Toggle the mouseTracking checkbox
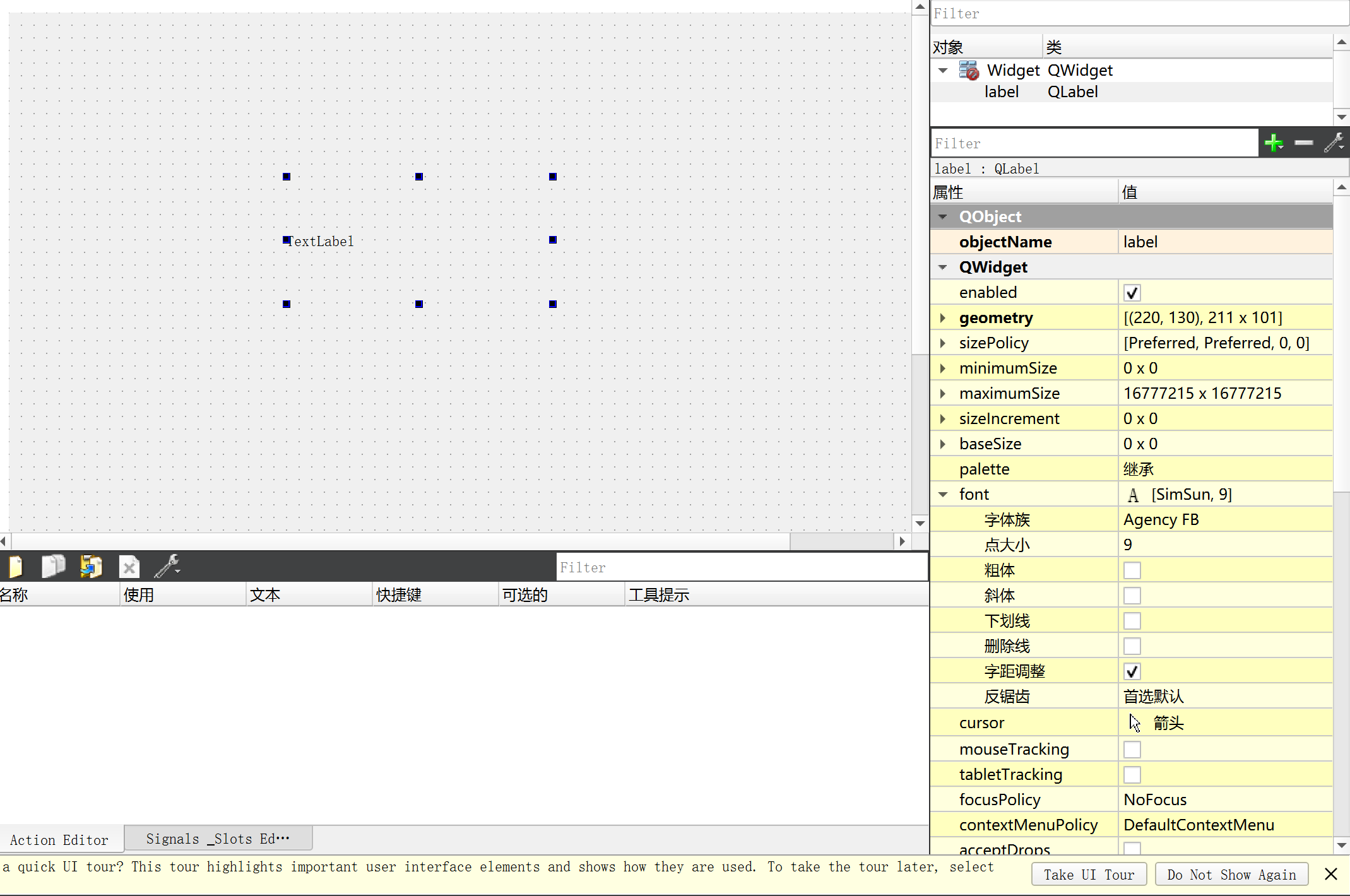Screen dimensions: 1350x896 point(1132,750)
